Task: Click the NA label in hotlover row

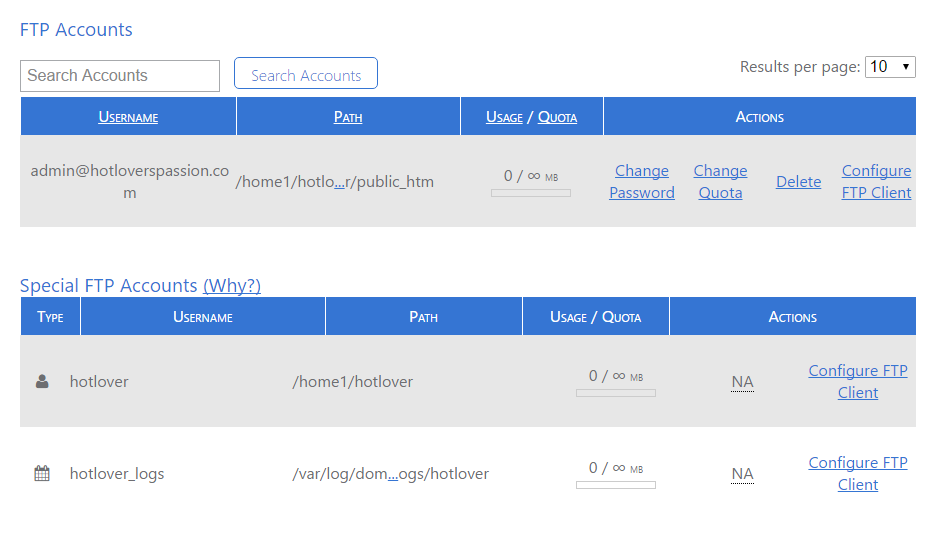Action: (742, 382)
